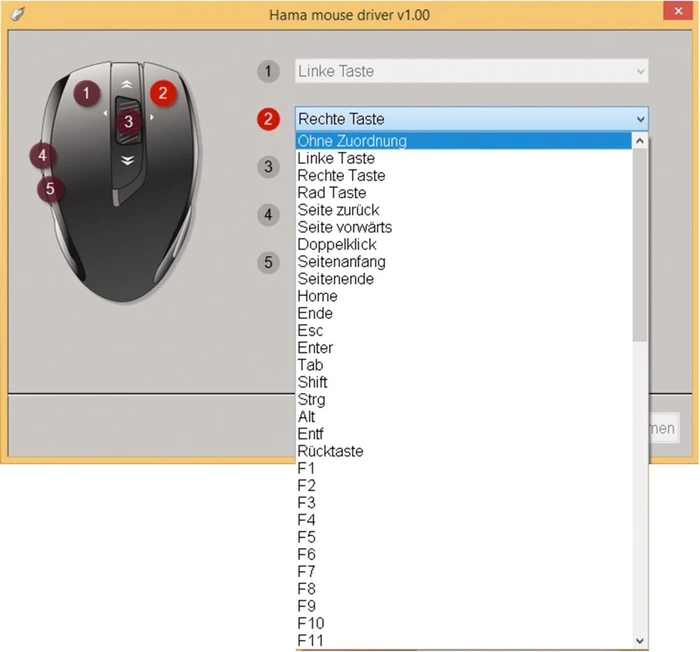Select 'F2' in the list
The image size is (700, 652).
(x=463, y=485)
